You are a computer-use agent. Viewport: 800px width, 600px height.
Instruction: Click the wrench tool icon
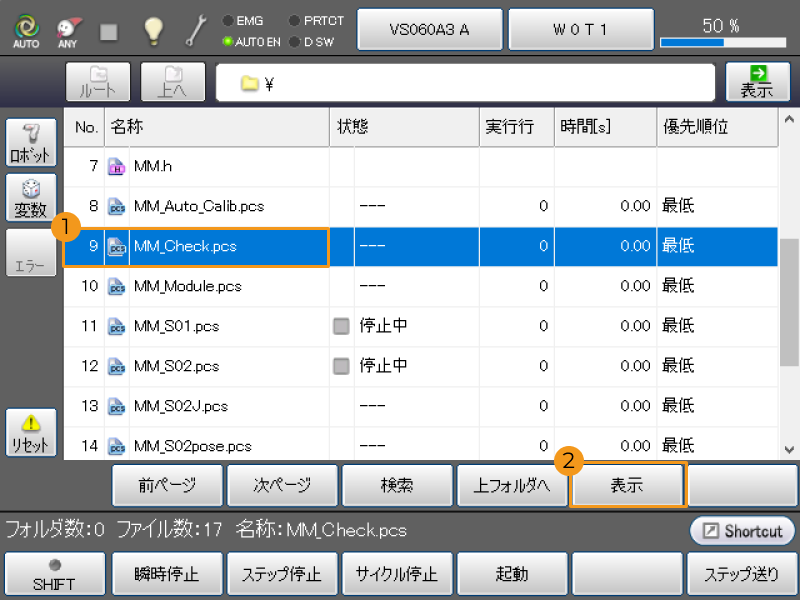(195, 32)
